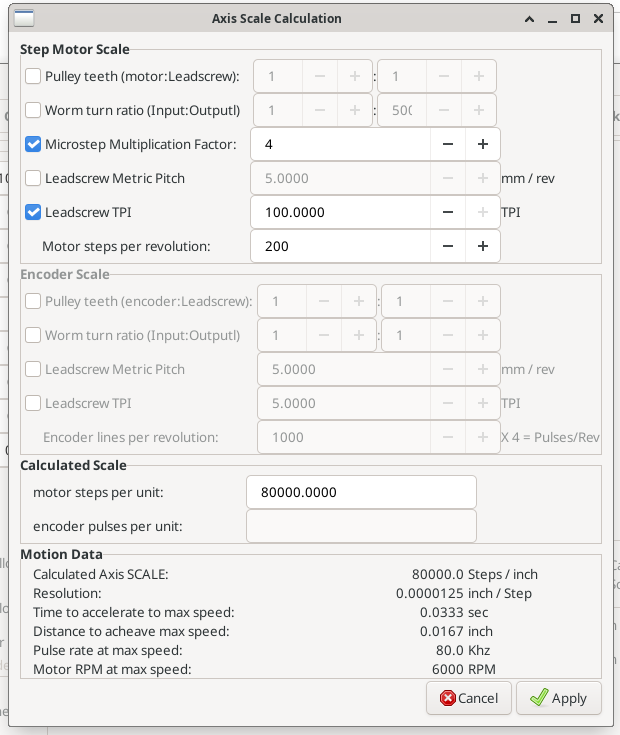This screenshot has height=735, width=620.
Task: Cancel the axis scale calculation dialog
Action: [x=469, y=698]
